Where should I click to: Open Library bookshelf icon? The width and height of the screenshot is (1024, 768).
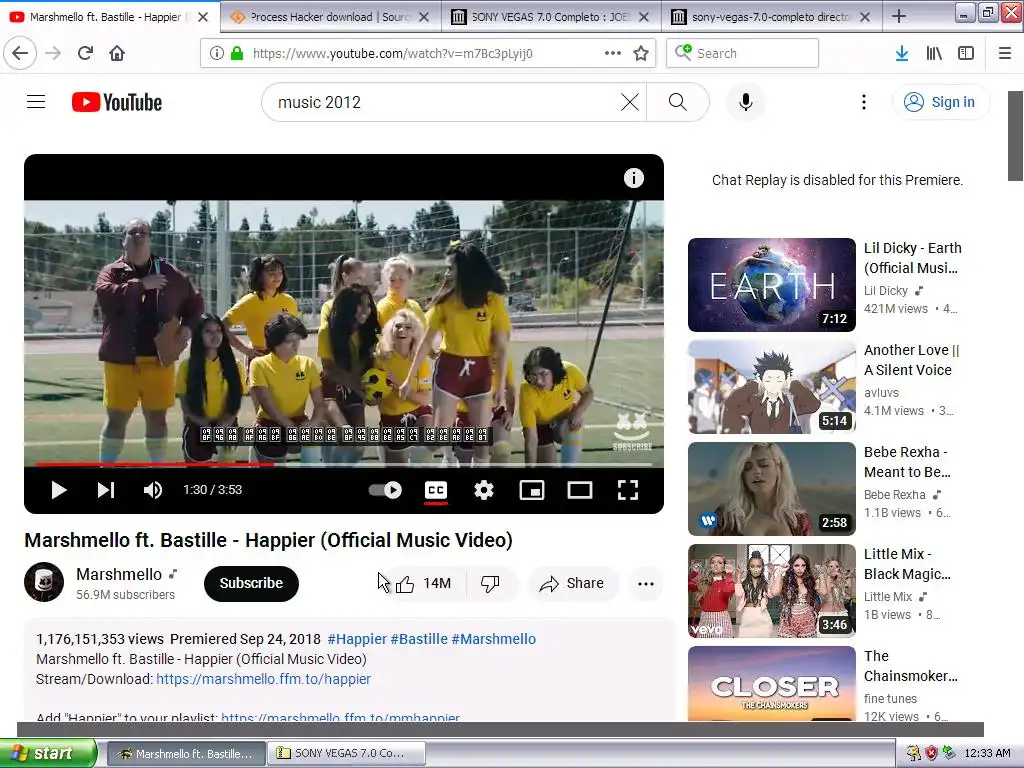point(934,53)
